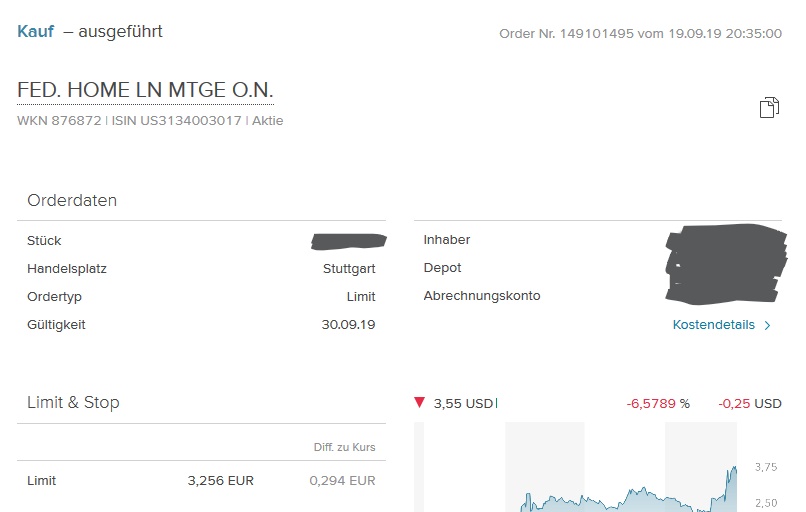Click the 0,294 EUR difference value
Image resolution: width=806 pixels, height=512 pixels.
coord(342,481)
